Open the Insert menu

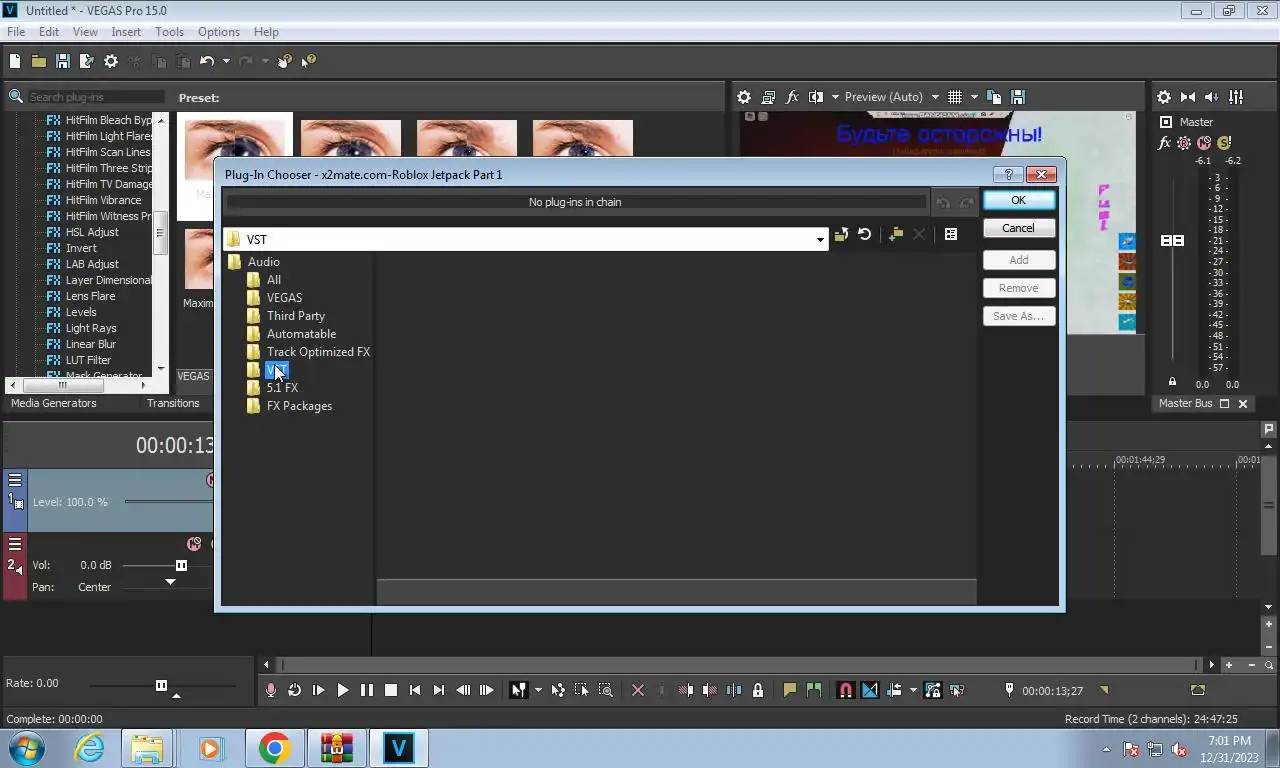click(x=126, y=32)
